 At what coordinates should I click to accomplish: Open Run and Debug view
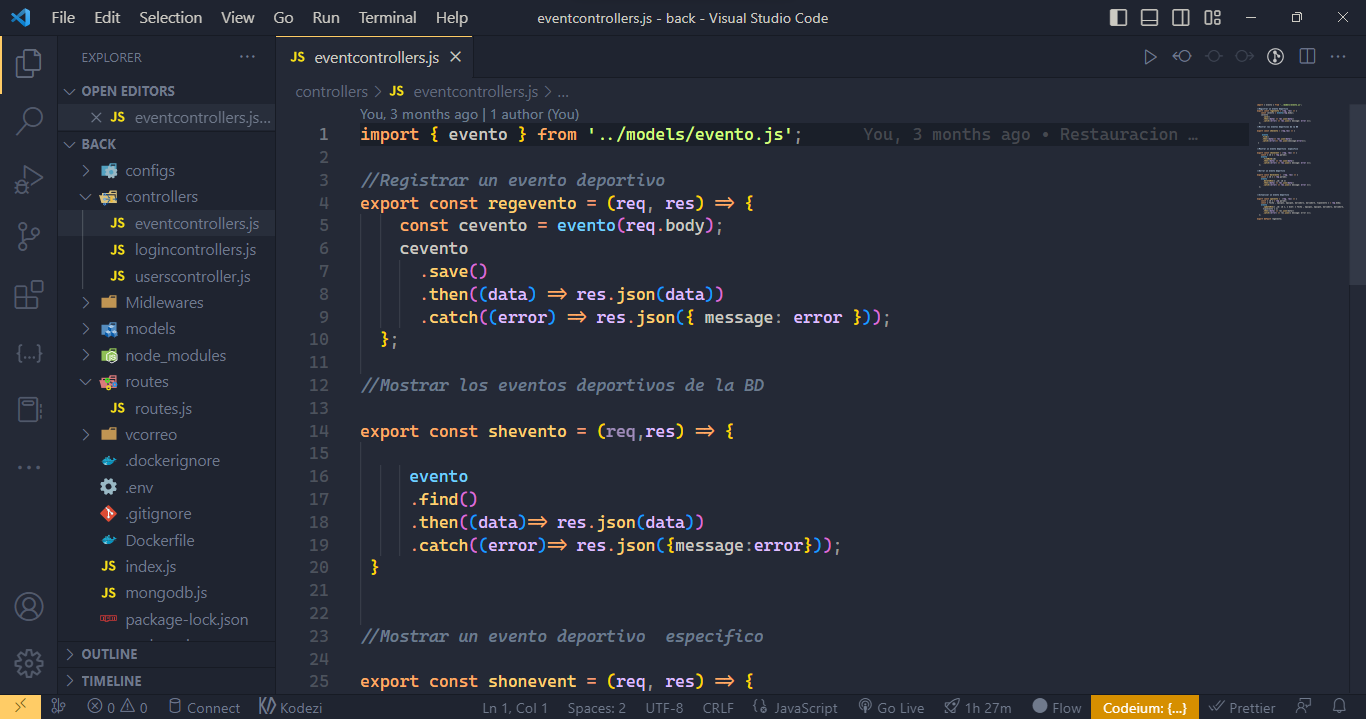pyautogui.click(x=29, y=180)
